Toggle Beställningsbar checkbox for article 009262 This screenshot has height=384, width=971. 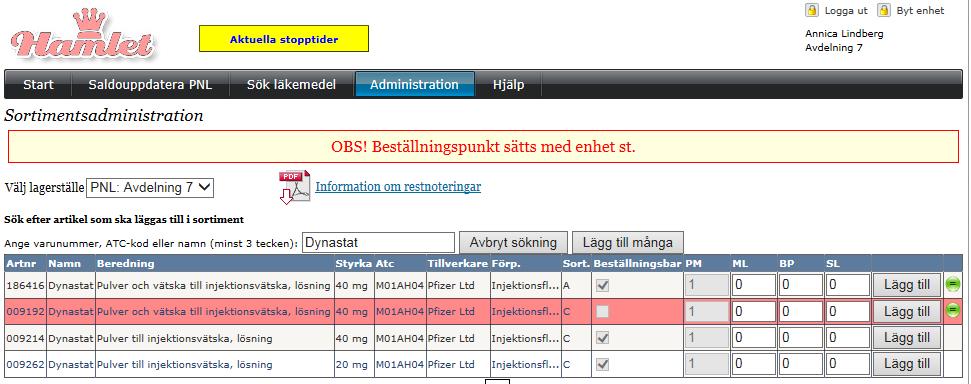point(602,364)
